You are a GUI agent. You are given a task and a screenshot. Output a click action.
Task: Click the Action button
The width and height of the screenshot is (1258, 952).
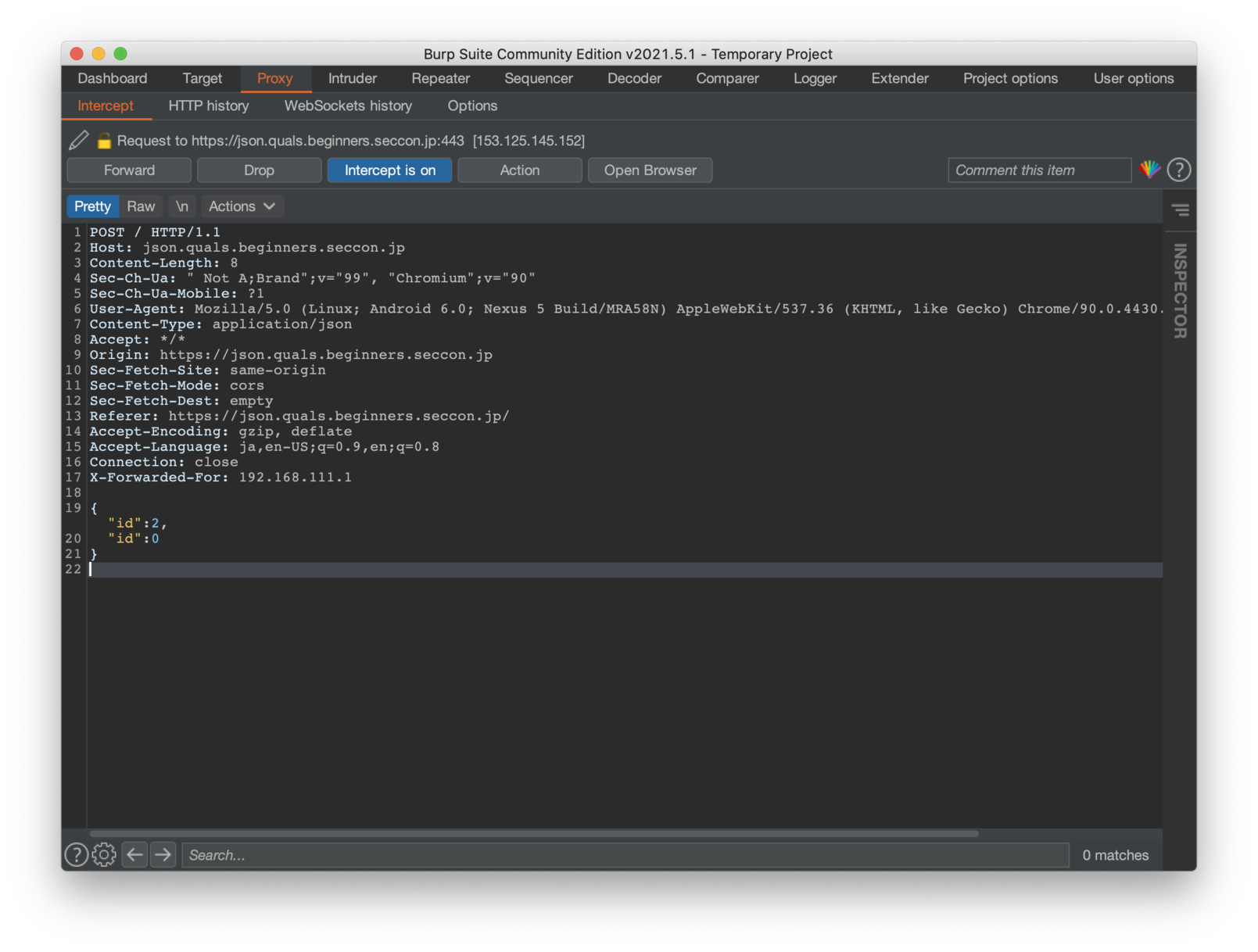click(x=520, y=170)
